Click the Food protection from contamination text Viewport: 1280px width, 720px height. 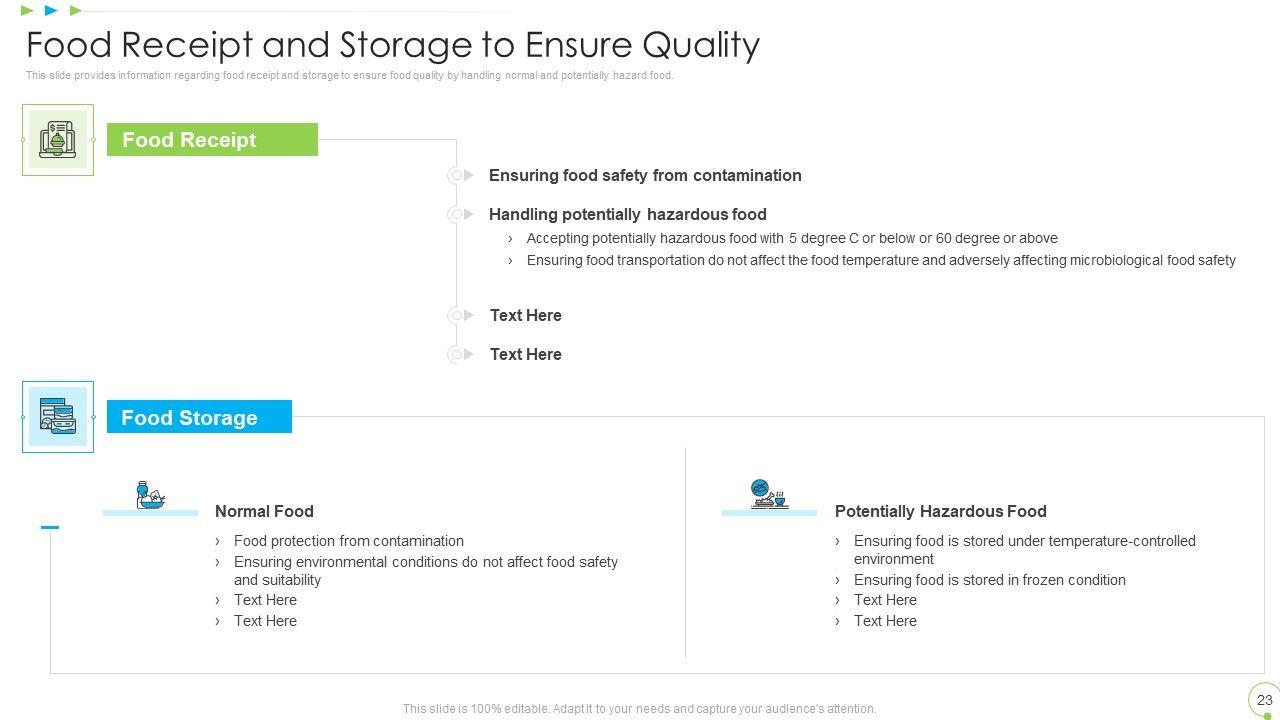348,541
